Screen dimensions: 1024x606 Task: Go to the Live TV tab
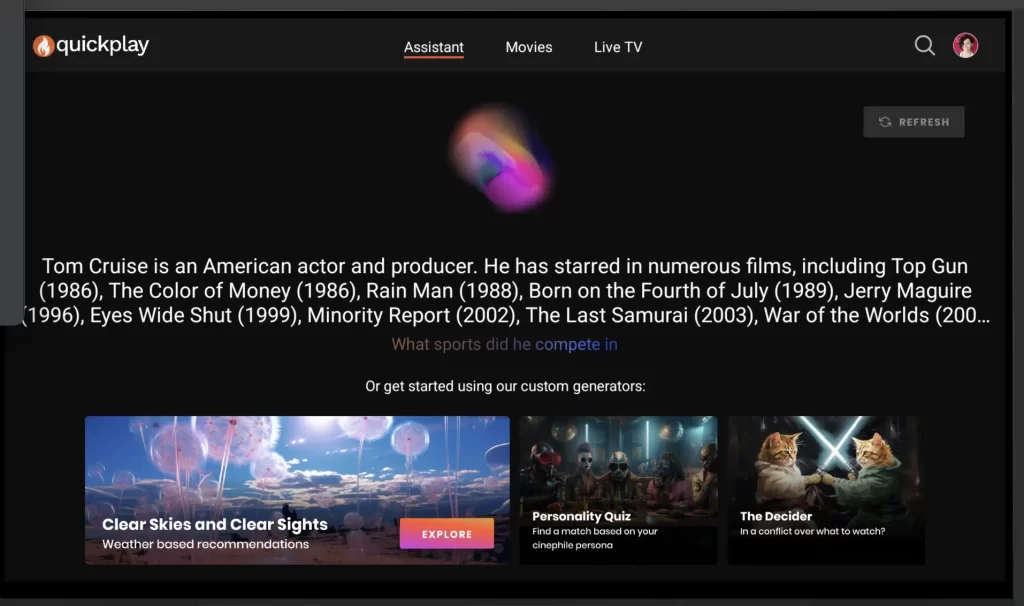click(618, 47)
